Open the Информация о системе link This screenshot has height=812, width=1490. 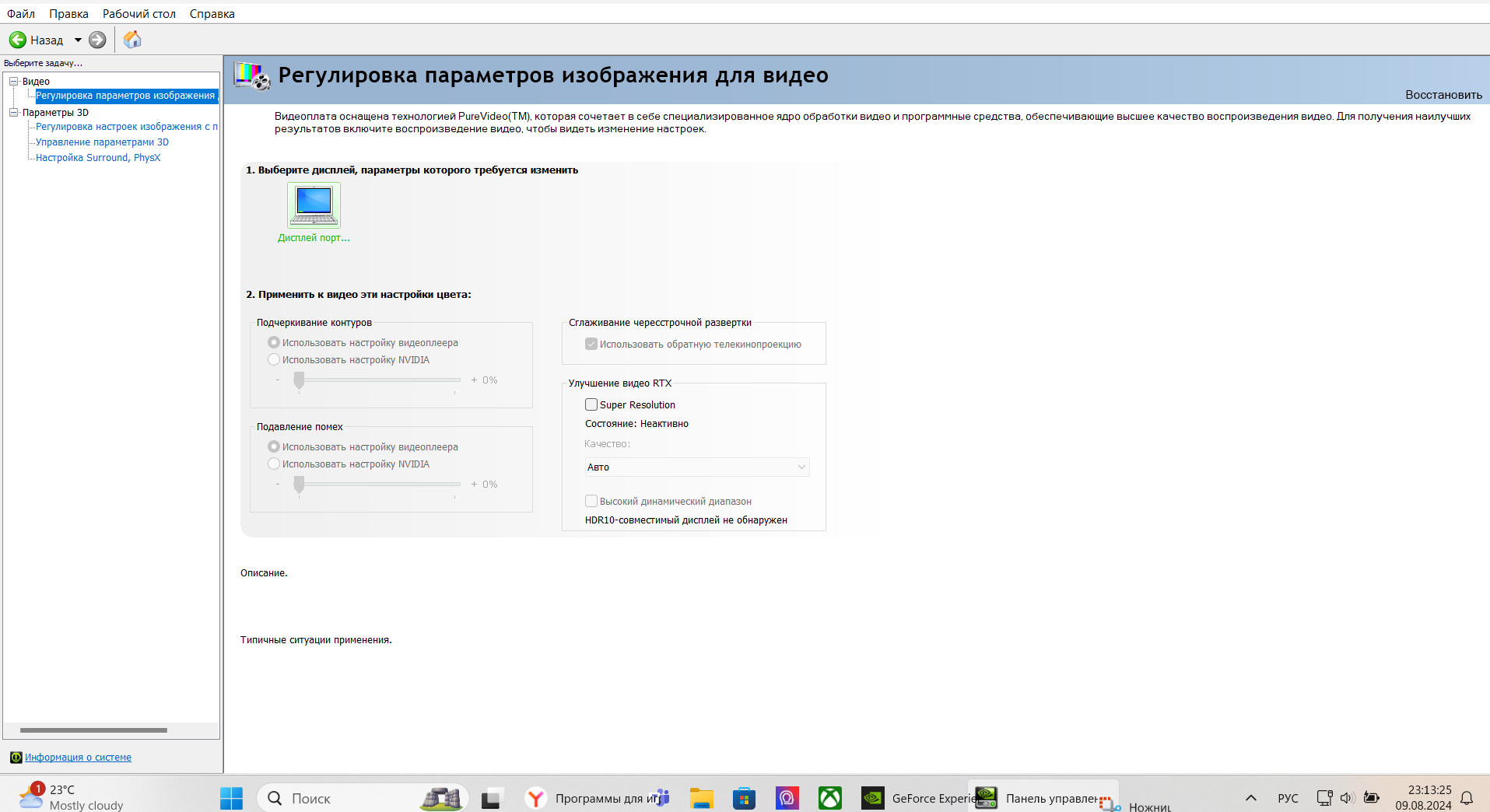coord(78,757)
